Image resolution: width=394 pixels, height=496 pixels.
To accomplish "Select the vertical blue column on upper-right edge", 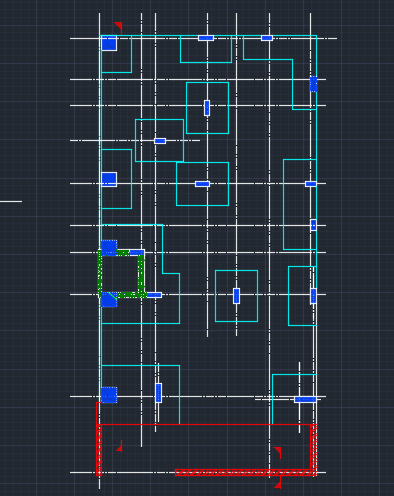I will (x=313, y=84).
